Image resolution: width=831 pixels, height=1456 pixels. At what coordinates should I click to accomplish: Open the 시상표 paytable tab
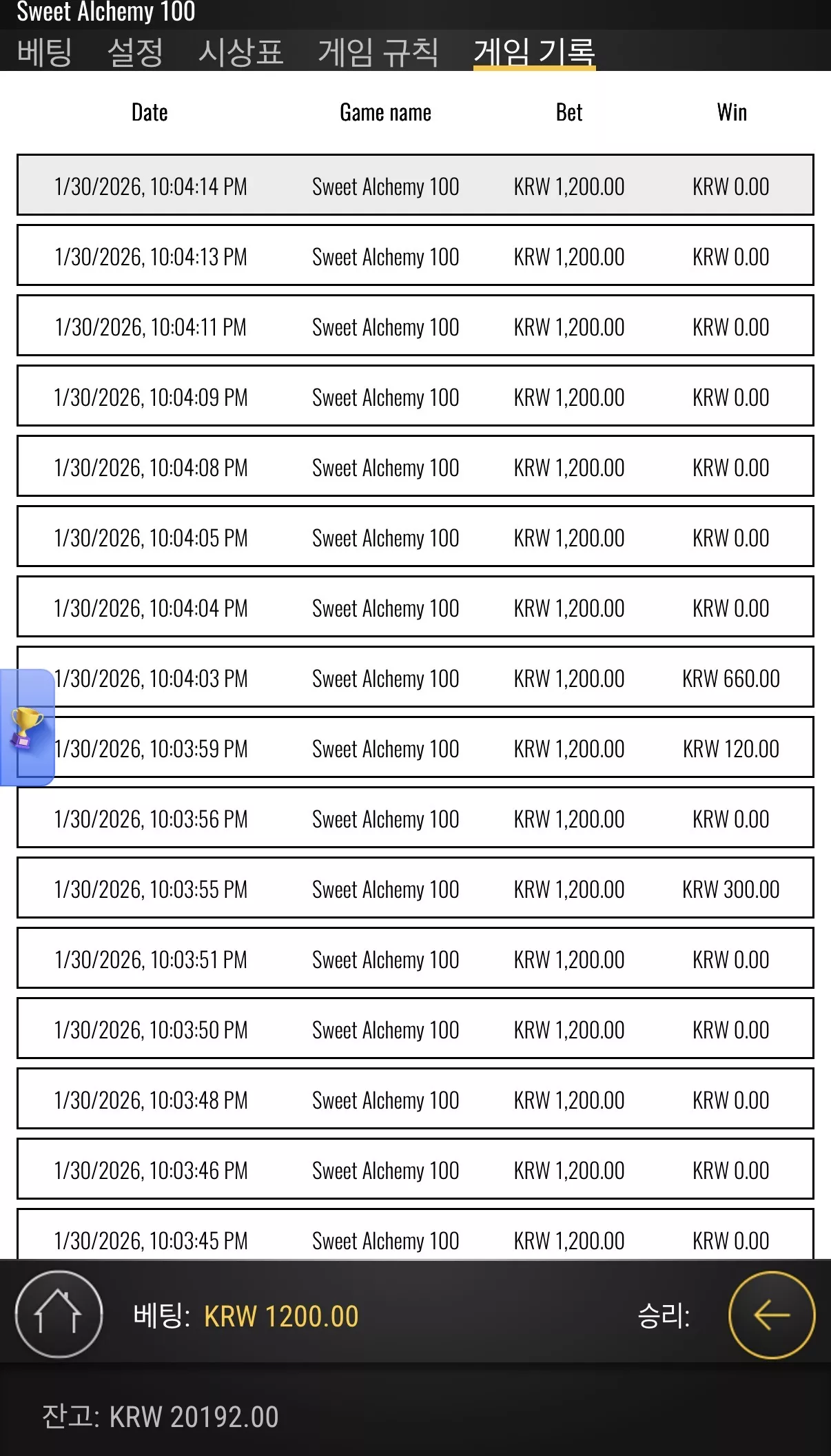(241, 52)
